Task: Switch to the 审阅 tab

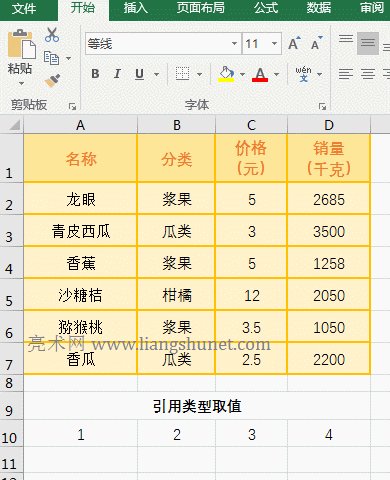Action: tap(372, 8)
